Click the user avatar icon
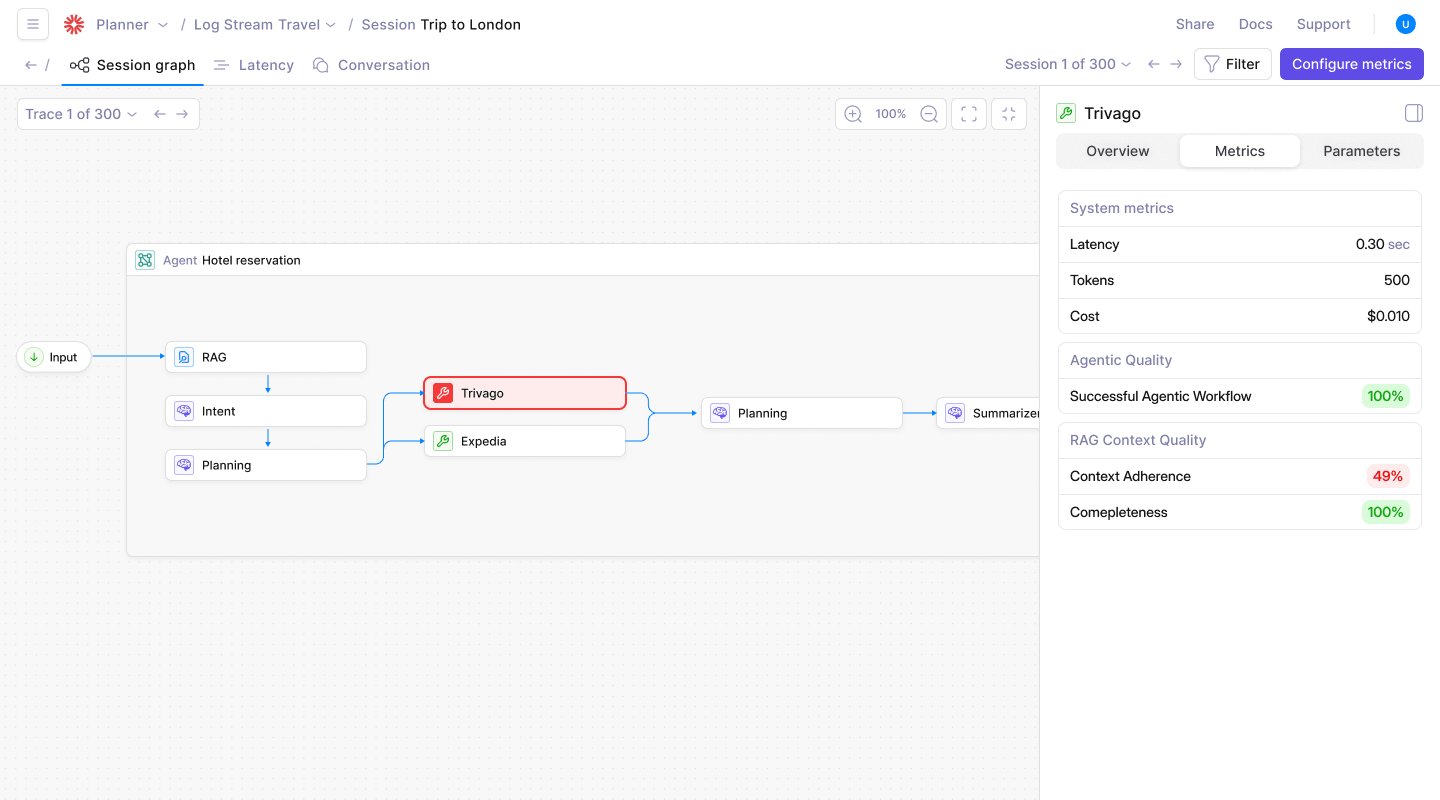The width and height of the screenshot is (1440, 800). pos(1406,24)
